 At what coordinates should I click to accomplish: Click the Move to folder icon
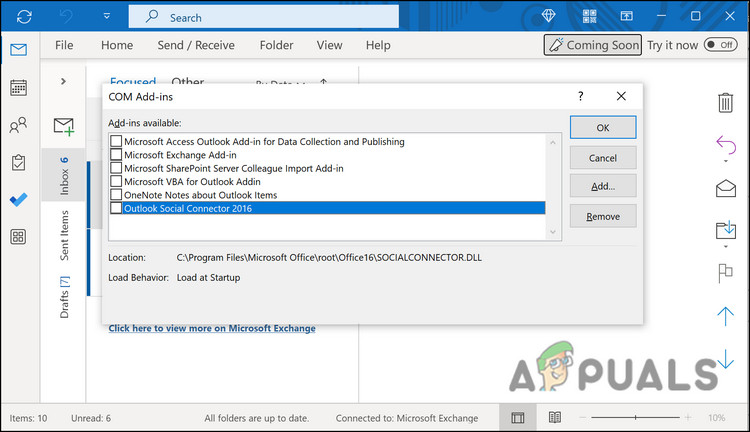click(726, 230)
